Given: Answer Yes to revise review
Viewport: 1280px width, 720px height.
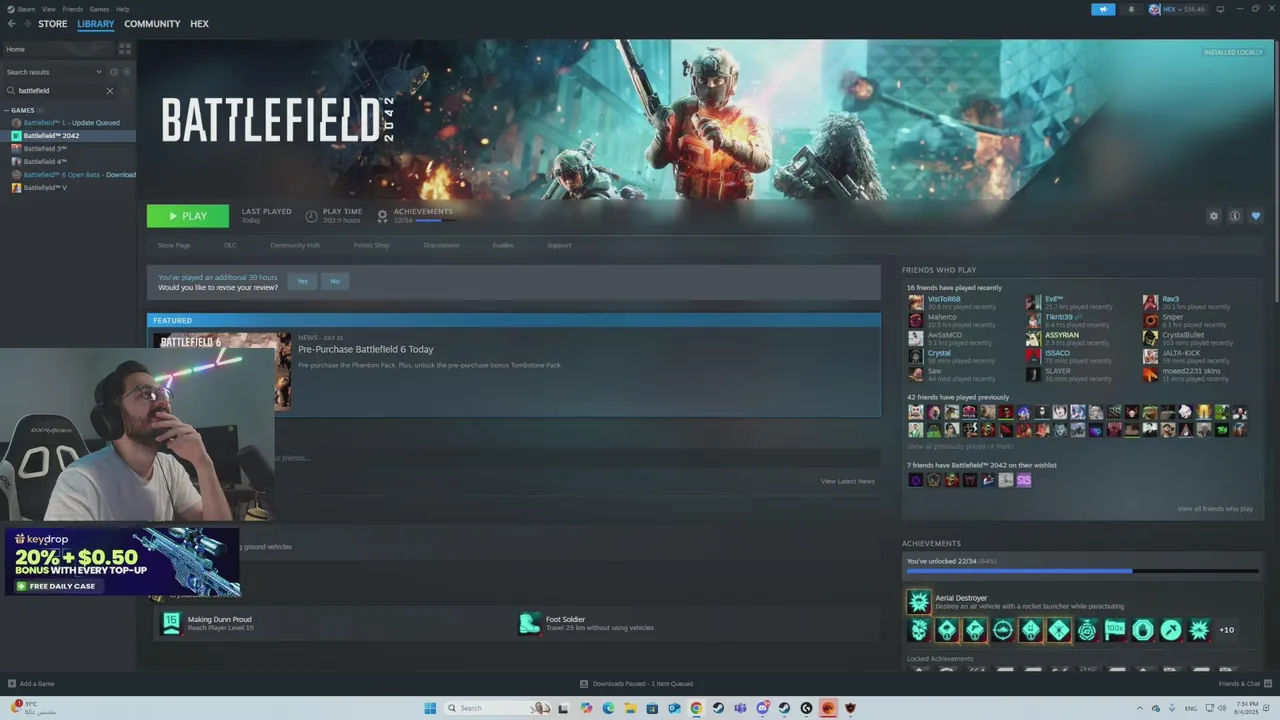Looking at the screenshot, I should click(x=302, y=281).
